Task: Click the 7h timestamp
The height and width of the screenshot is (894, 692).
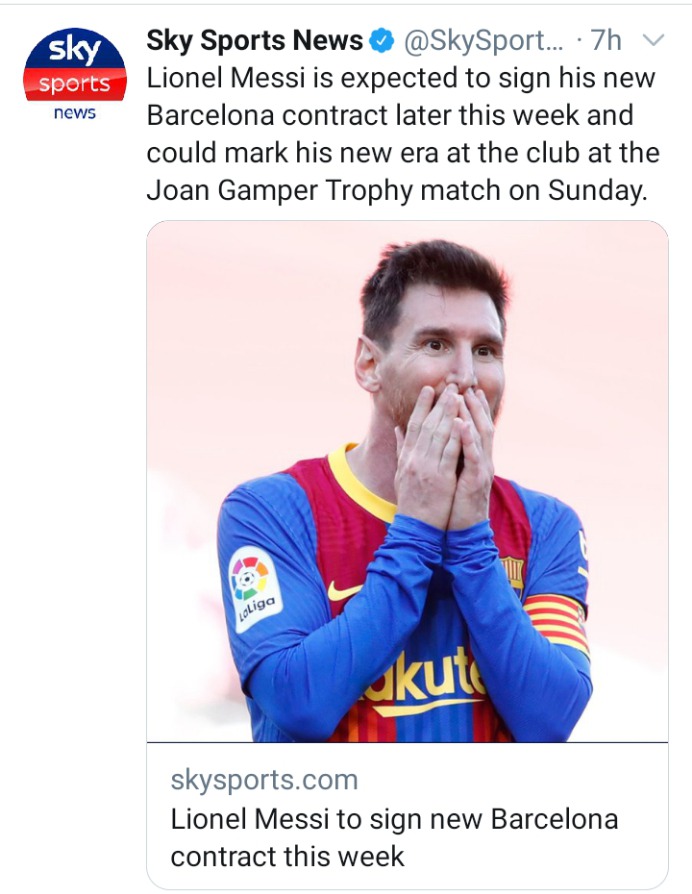Action: (x=606, y=40)
